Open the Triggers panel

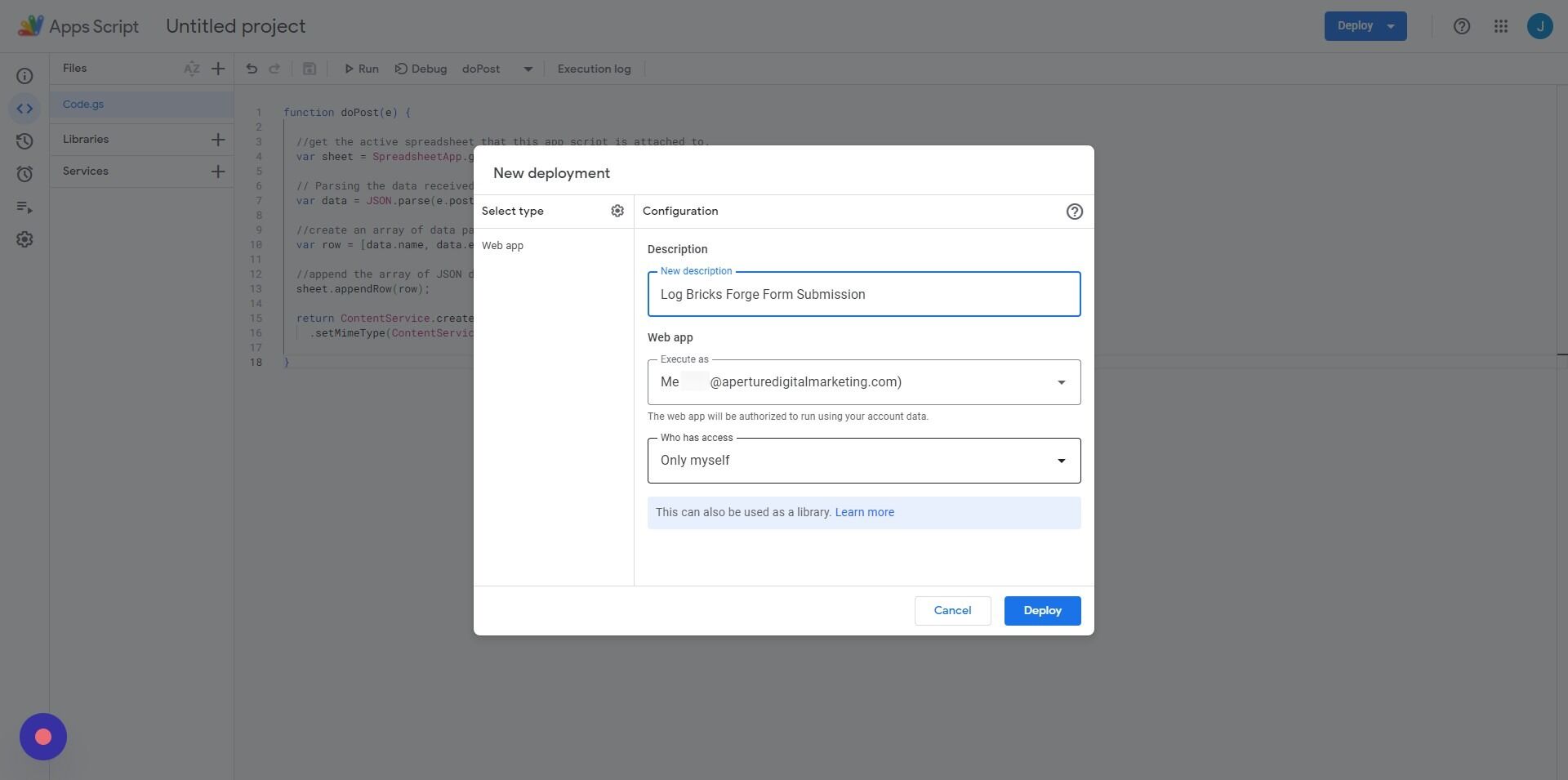tap(24, 173)
